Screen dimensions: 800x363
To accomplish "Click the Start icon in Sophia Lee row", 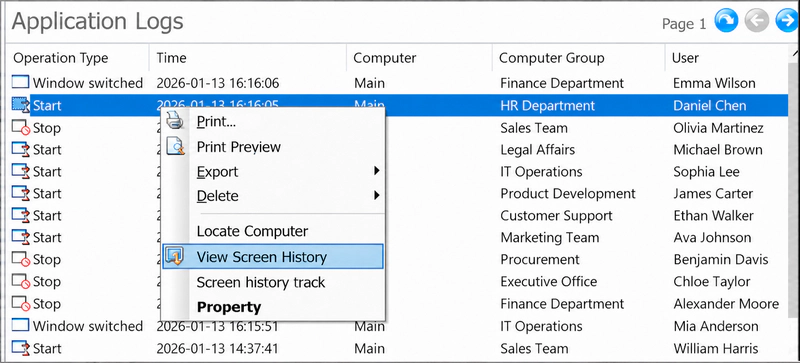I will 21,171.
